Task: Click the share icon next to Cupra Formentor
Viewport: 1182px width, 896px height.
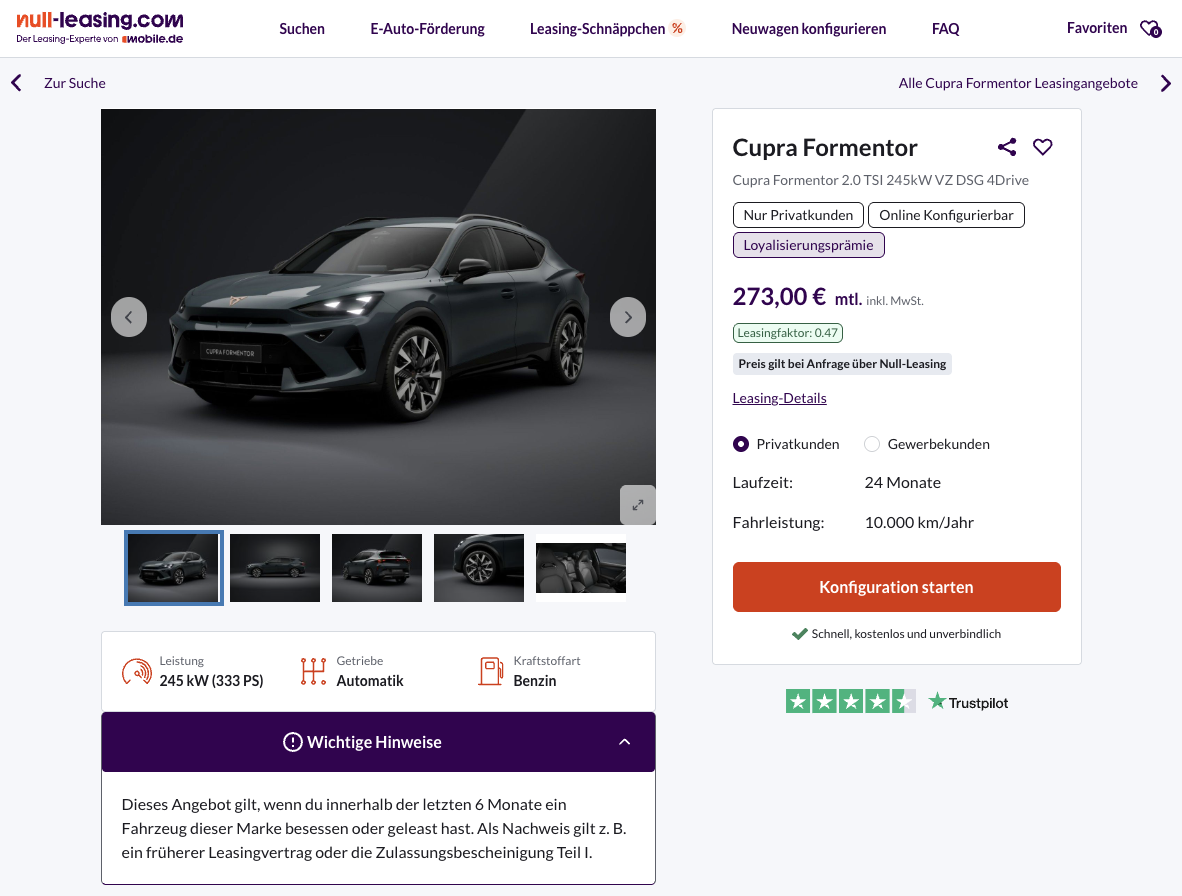Action: (x=1007, y=147)
